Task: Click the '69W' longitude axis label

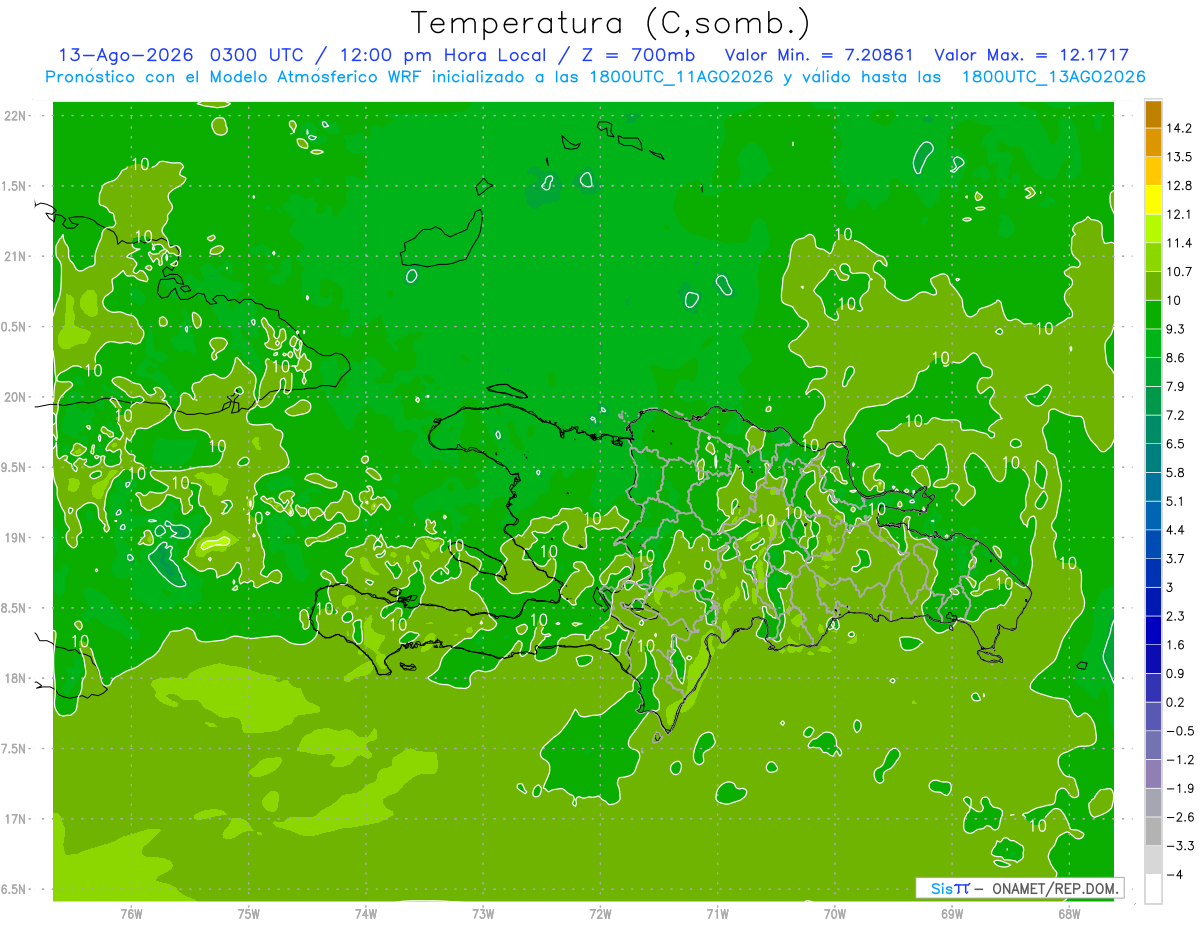Action: pyautogui.click(x=951, y=913)
